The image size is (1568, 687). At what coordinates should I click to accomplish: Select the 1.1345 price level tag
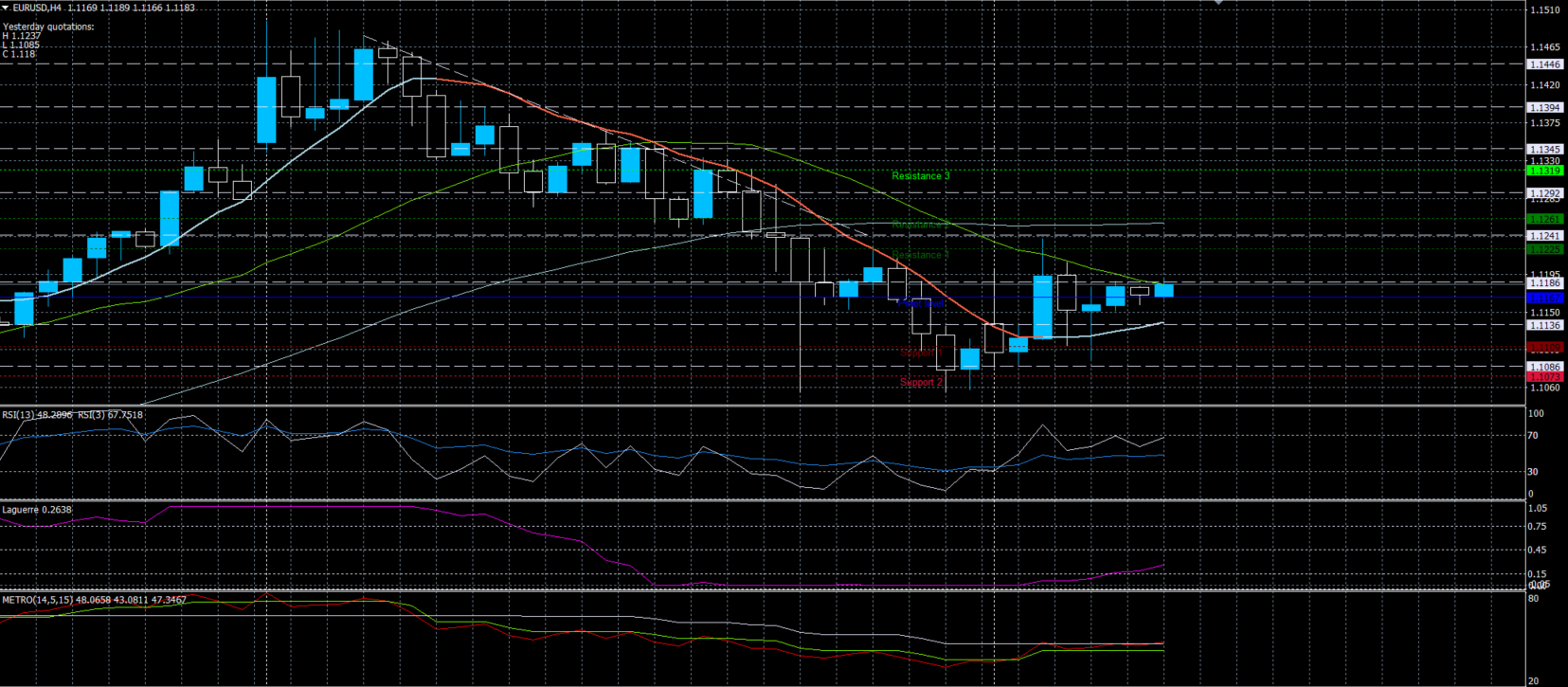[1545, 150]
